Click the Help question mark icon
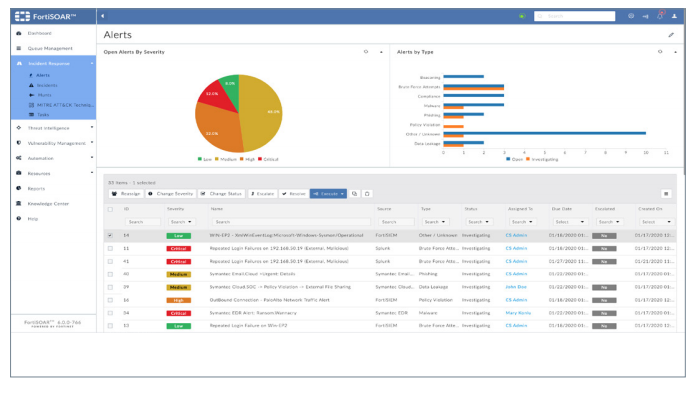Image resolution: width=698 pixels, height=395 pixels. (19, 219)
